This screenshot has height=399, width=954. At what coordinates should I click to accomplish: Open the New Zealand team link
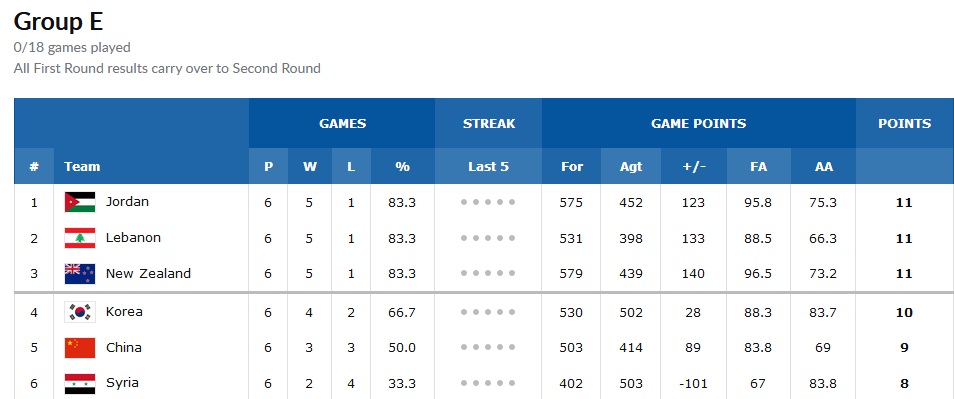point(148,273)
